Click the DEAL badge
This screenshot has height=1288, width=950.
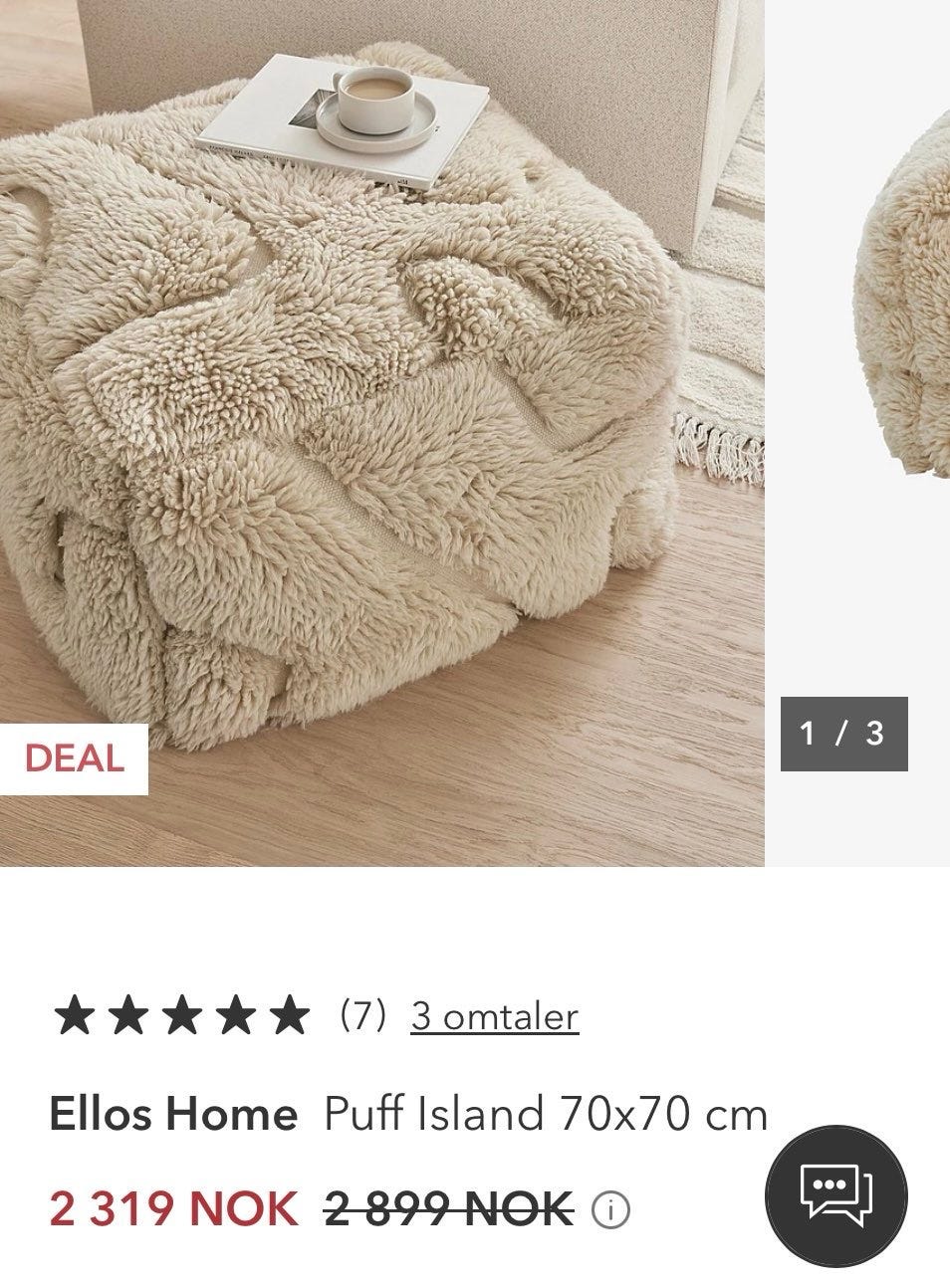(x=74, y=759)
